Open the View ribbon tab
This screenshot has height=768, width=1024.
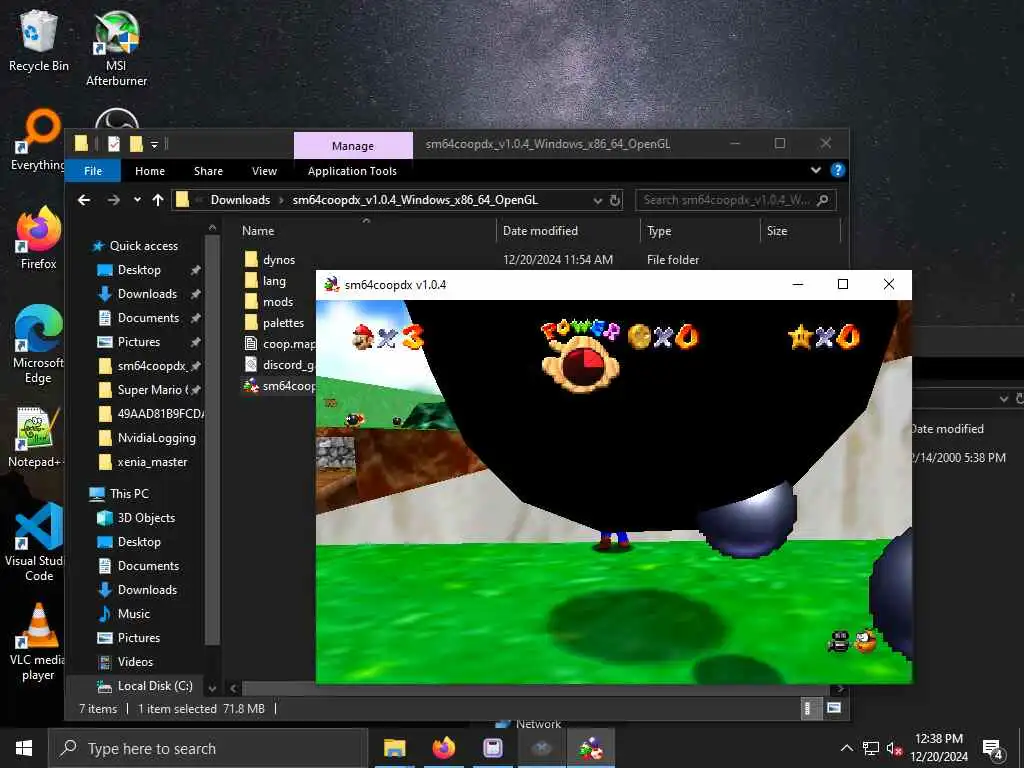click(x=264, y=170)
